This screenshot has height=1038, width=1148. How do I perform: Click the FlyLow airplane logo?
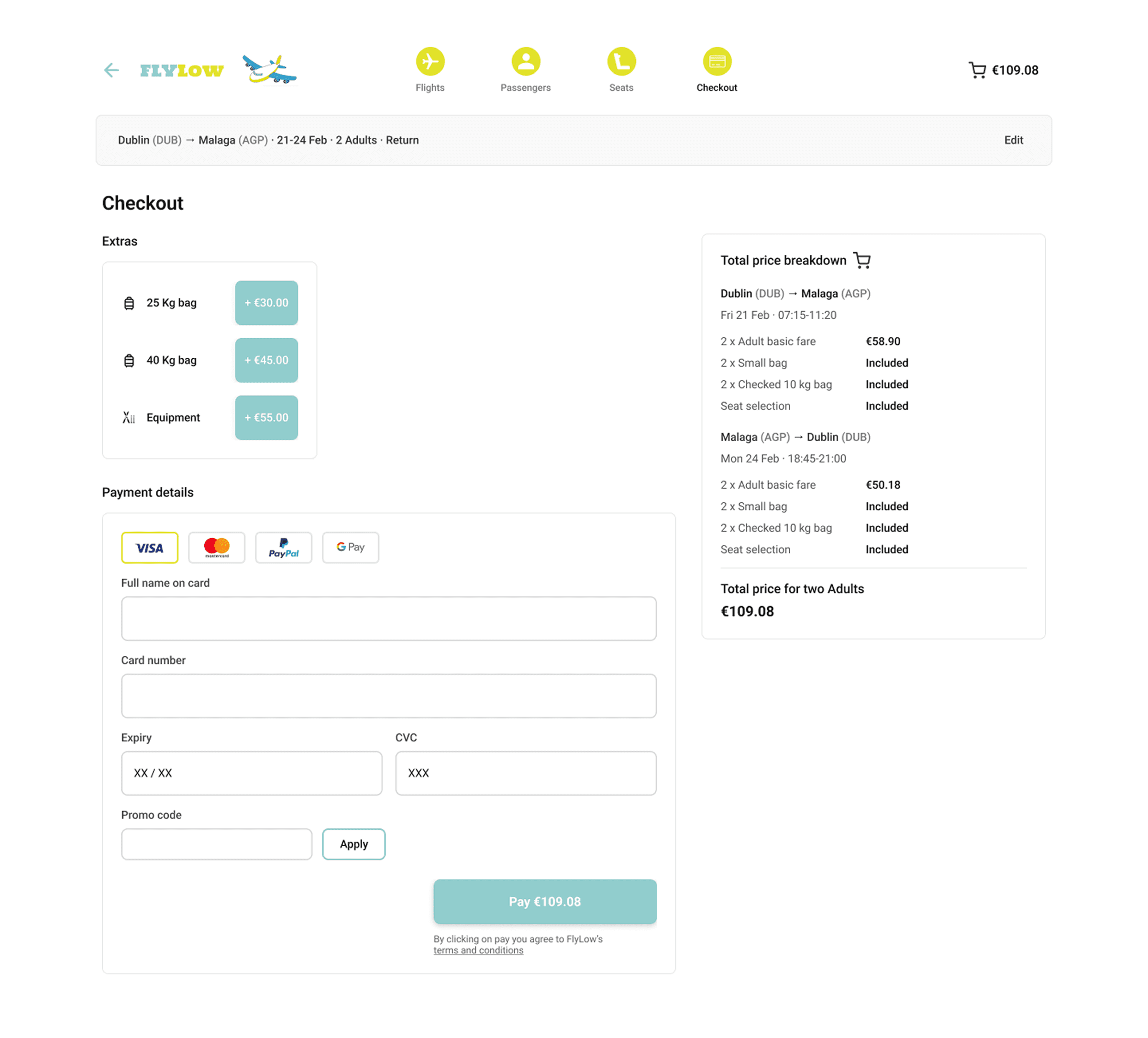pyautogui.click(x=269, y=69)
